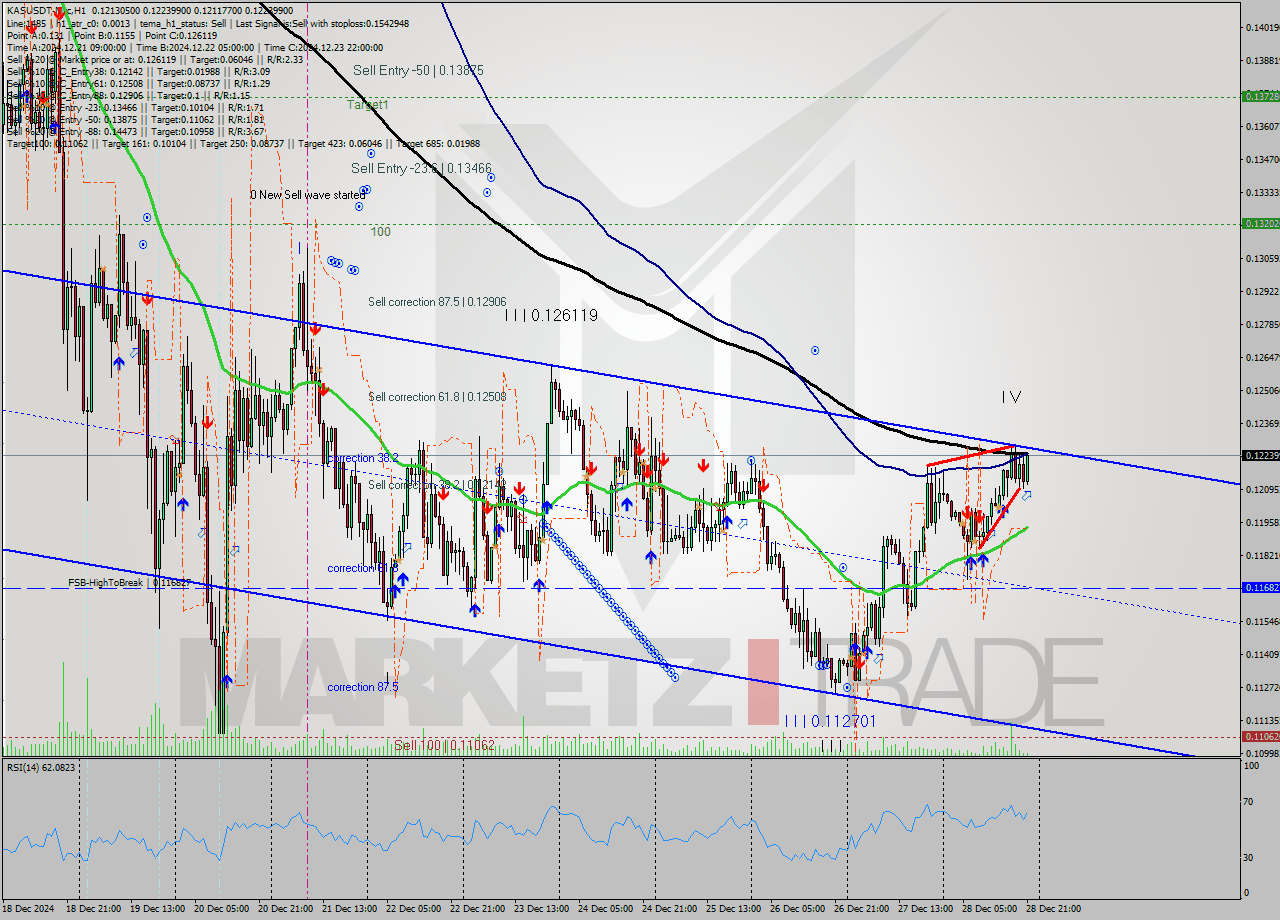Select price axis value 0.11409
The width and height of the screenshot is (1280, 920).
1261,655
